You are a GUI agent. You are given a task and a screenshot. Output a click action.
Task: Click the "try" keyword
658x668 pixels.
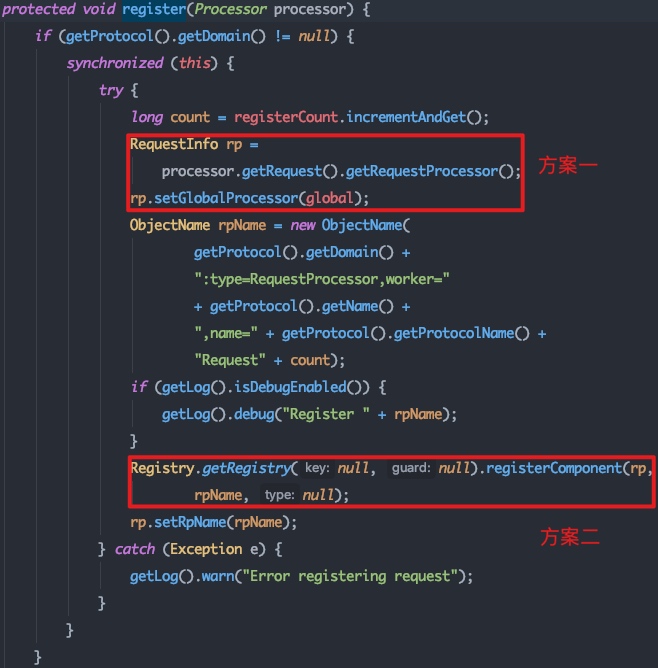111,91
